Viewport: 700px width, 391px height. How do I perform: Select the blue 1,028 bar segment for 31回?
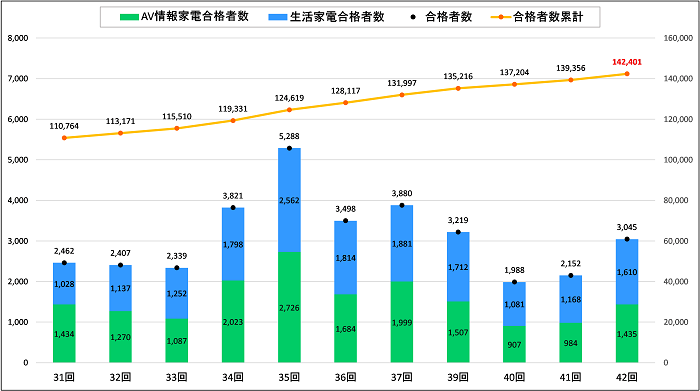pos(64,284)
